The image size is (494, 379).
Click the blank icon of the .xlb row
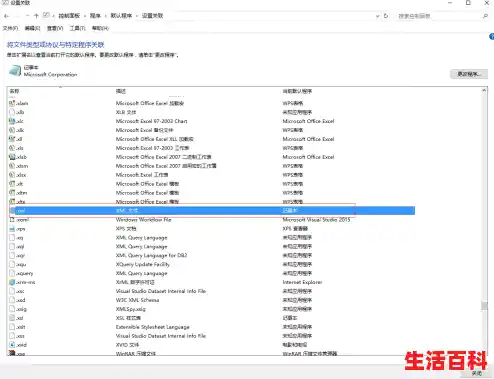tap(12, 112)
